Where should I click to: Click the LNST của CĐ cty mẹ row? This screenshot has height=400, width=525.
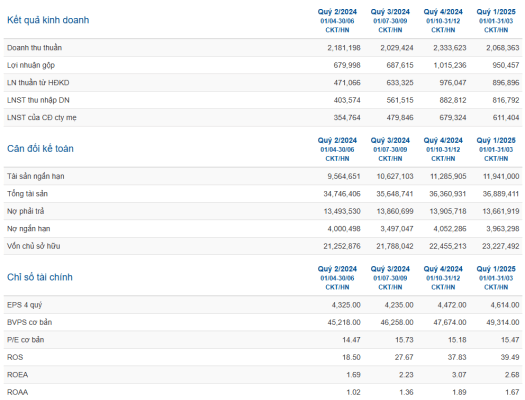click(263, 117)
